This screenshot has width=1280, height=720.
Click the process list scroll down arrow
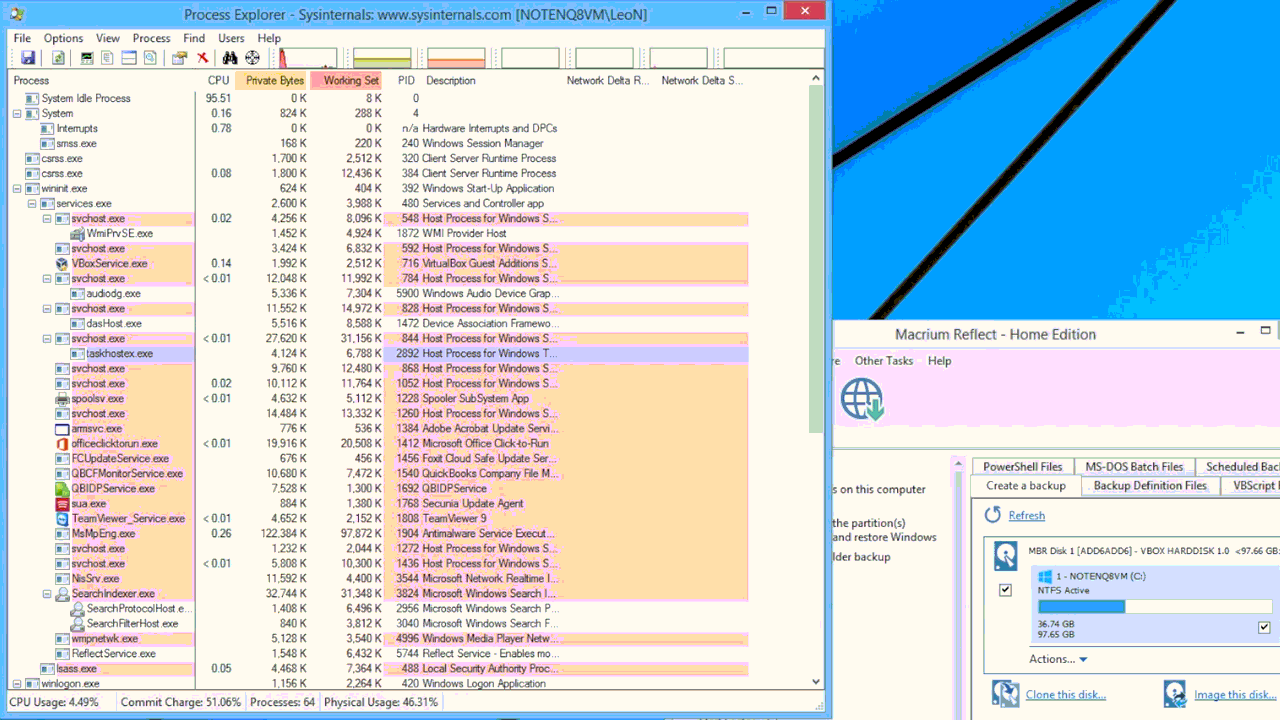pos(817,682)
